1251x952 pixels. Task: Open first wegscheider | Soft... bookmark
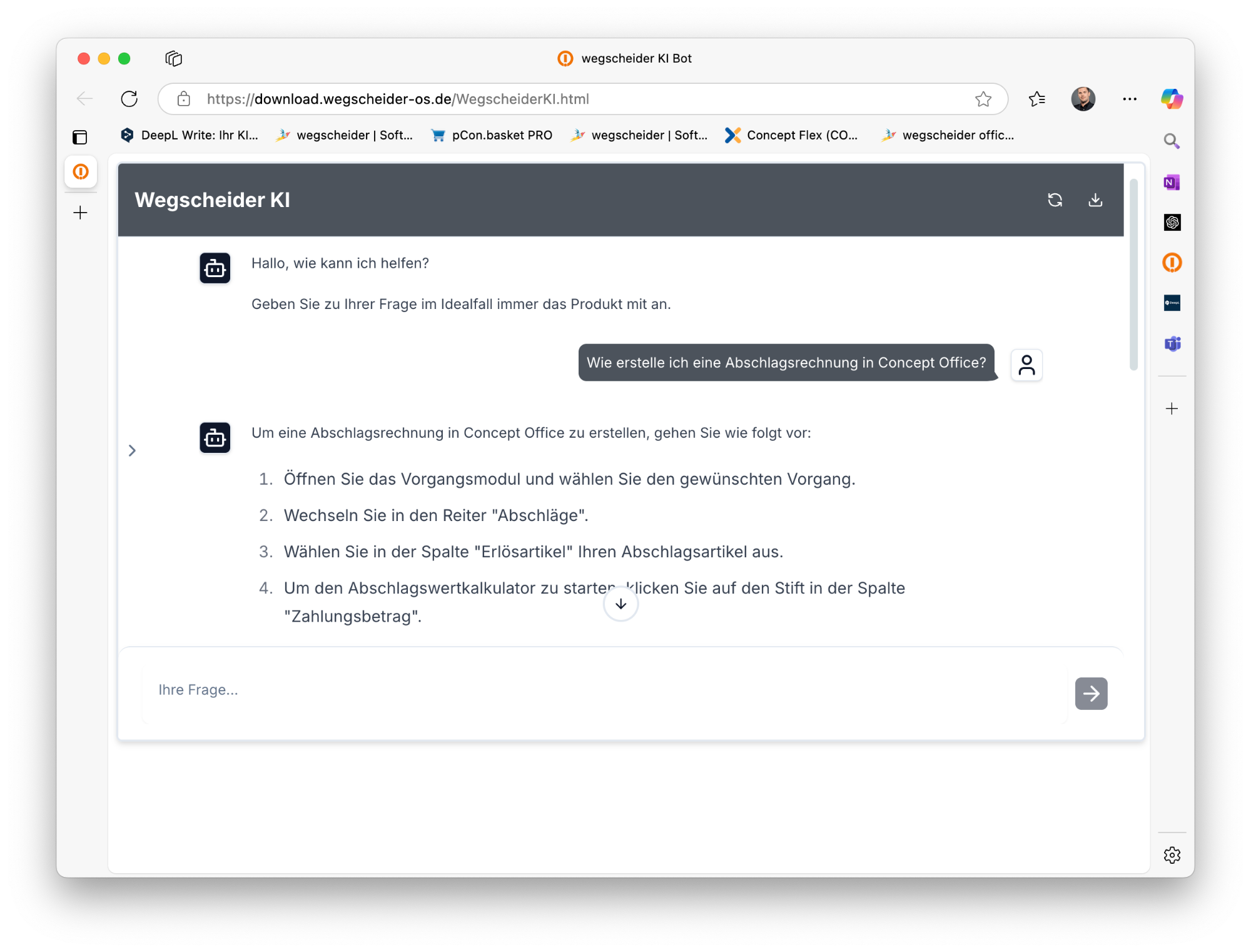click(x=345, y=135)
